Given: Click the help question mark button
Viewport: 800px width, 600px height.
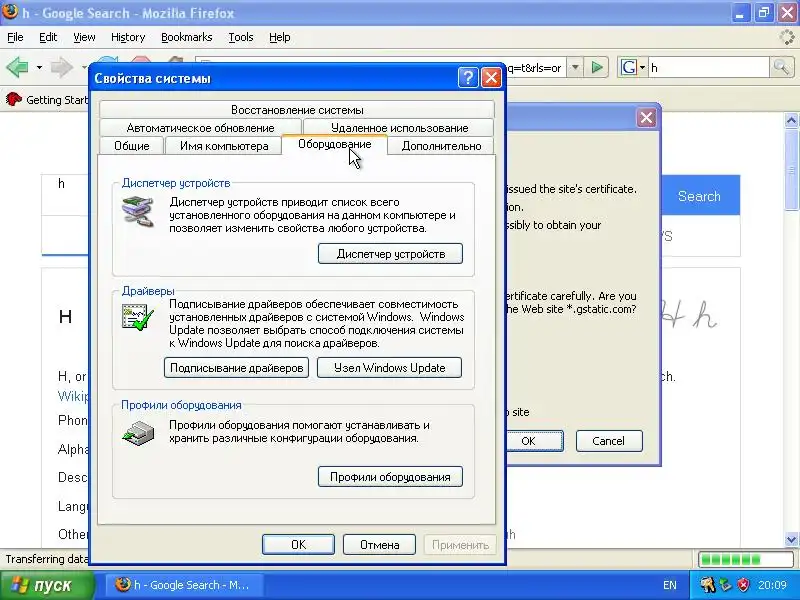Looking at the screenshot, I should pos(468,78).
